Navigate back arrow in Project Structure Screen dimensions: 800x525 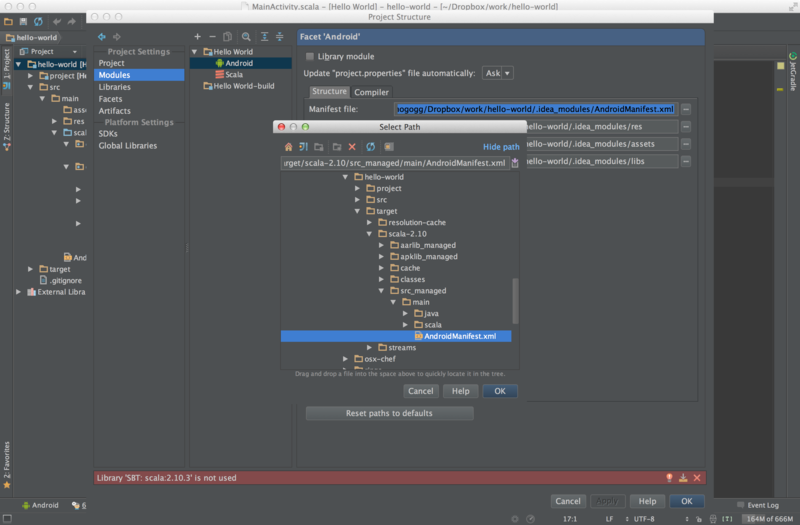[102, 37]
